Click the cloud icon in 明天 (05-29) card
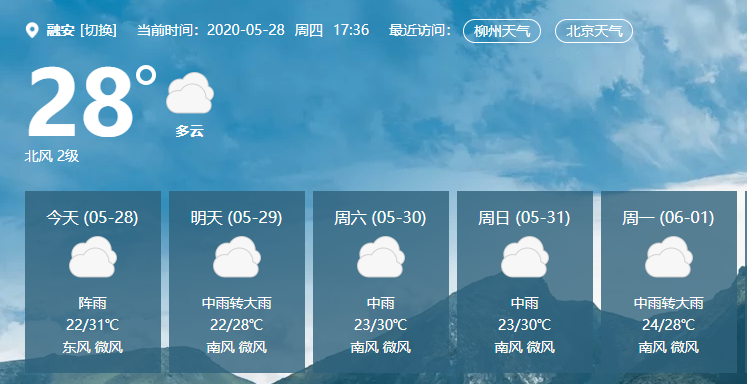Screen dimensions: 747x384 pos(237,257)
